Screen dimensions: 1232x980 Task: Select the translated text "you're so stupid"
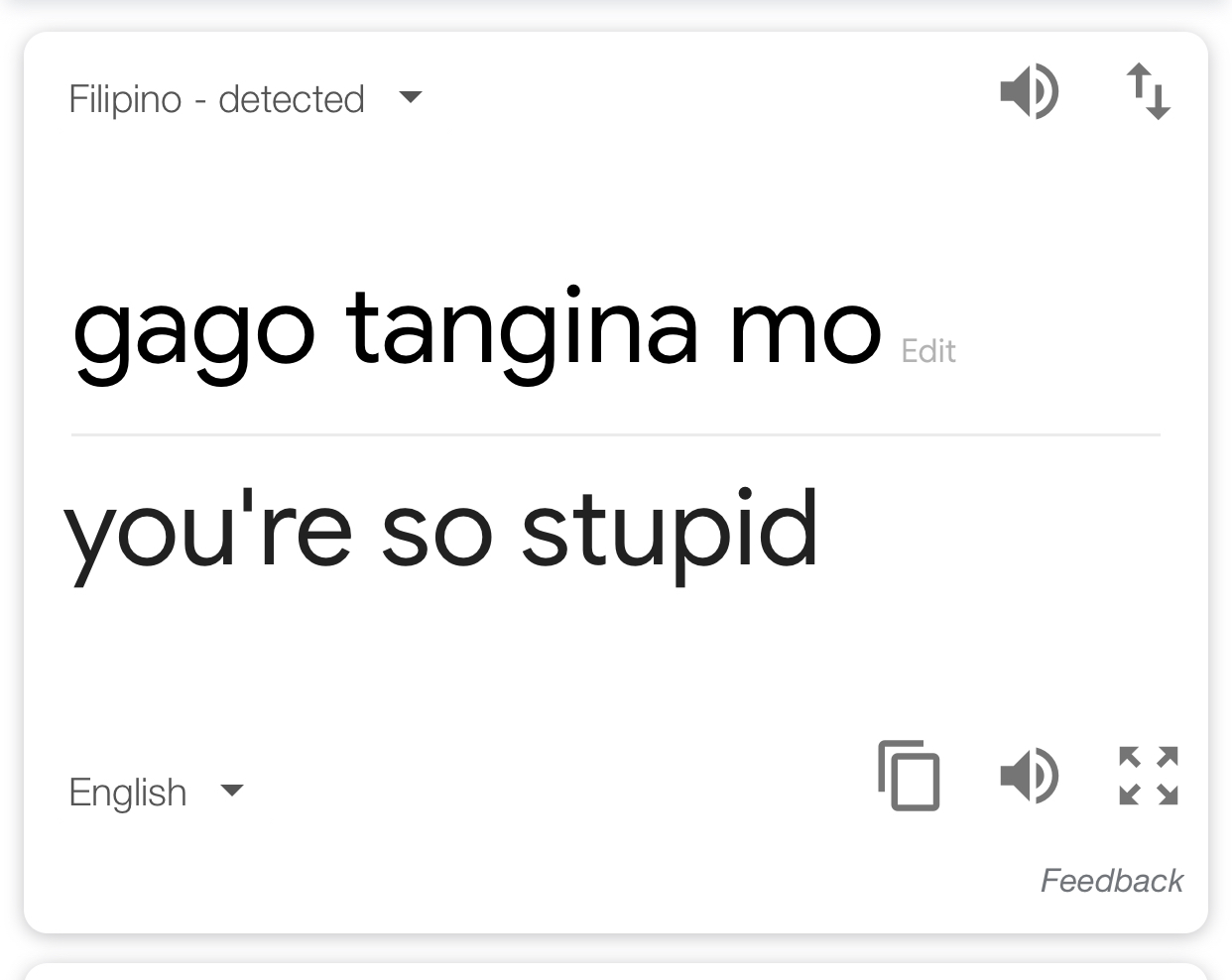tap(441, 534)
